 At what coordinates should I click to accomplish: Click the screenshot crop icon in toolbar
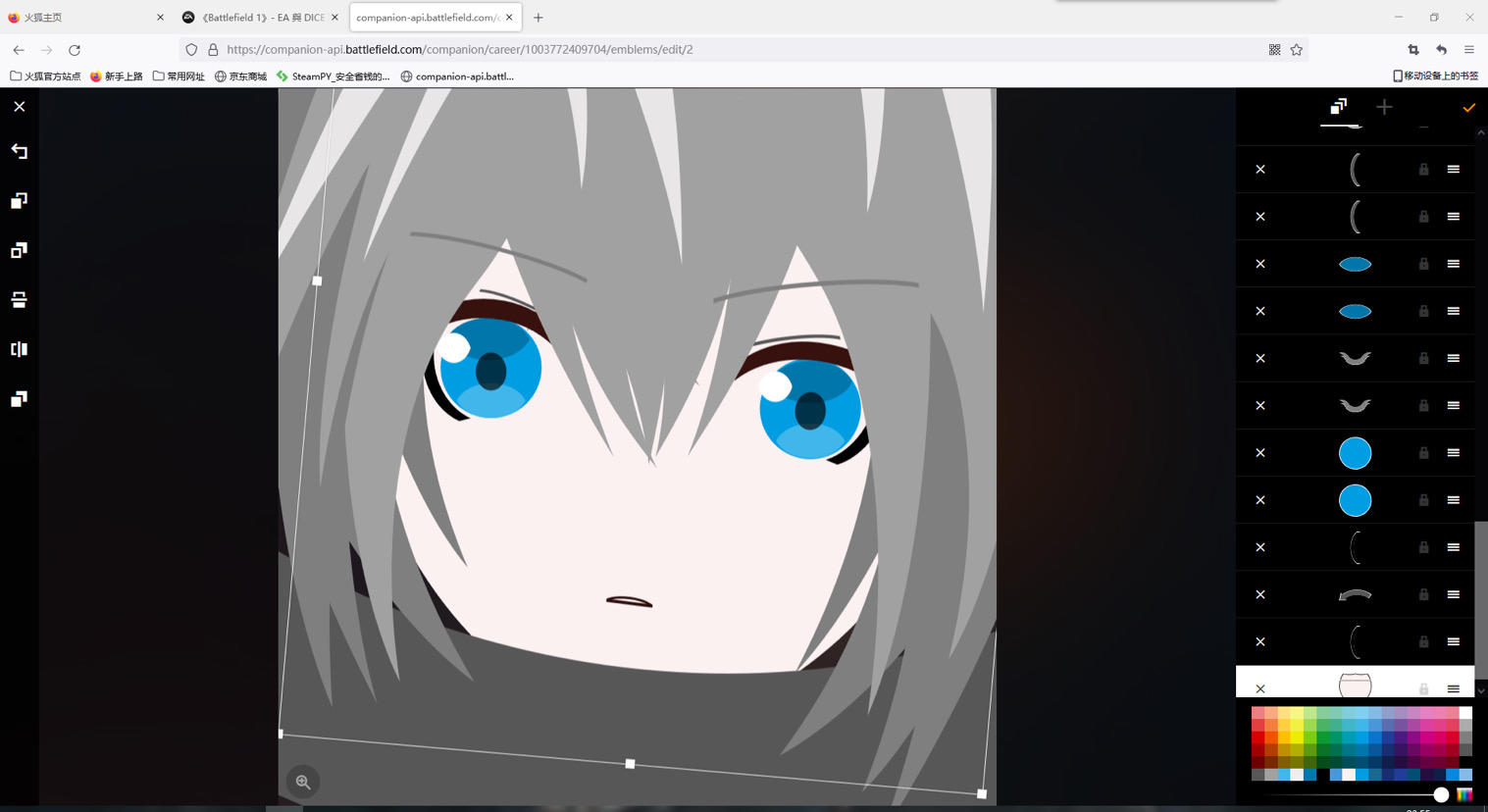tap(1413, 49)
